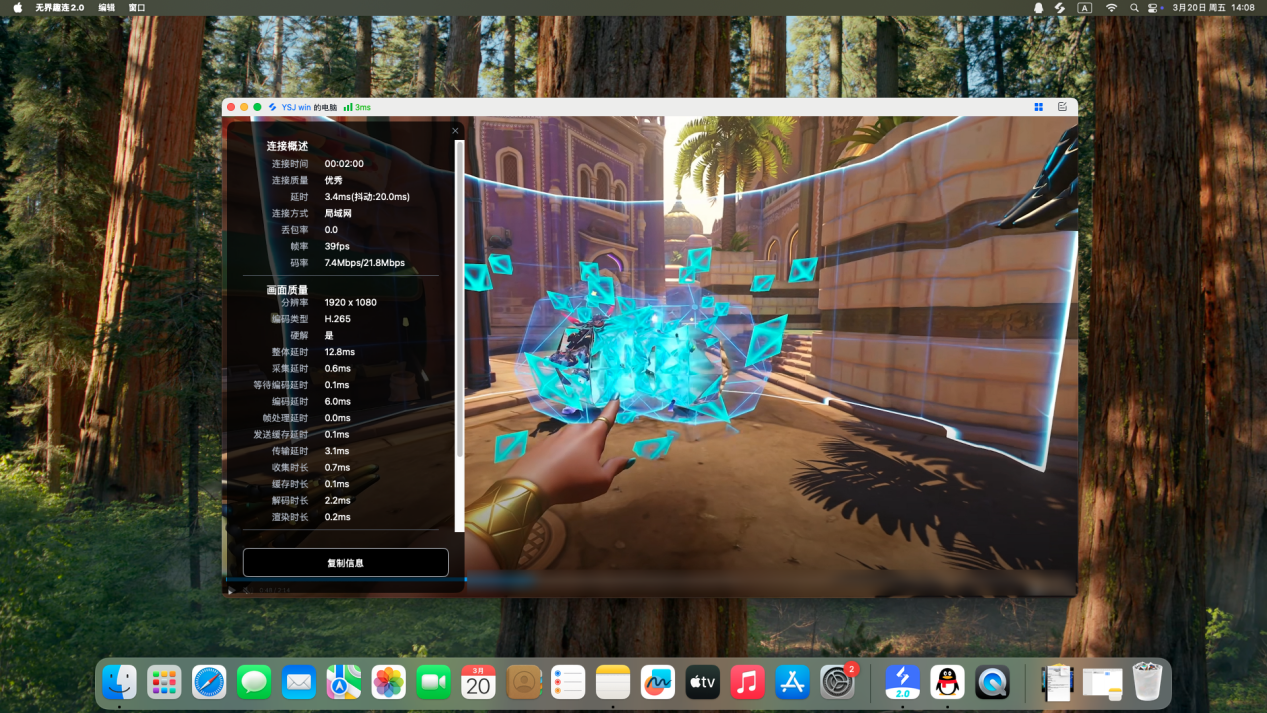
Task: Close the connection overview panel
Action: coord(455,131)
